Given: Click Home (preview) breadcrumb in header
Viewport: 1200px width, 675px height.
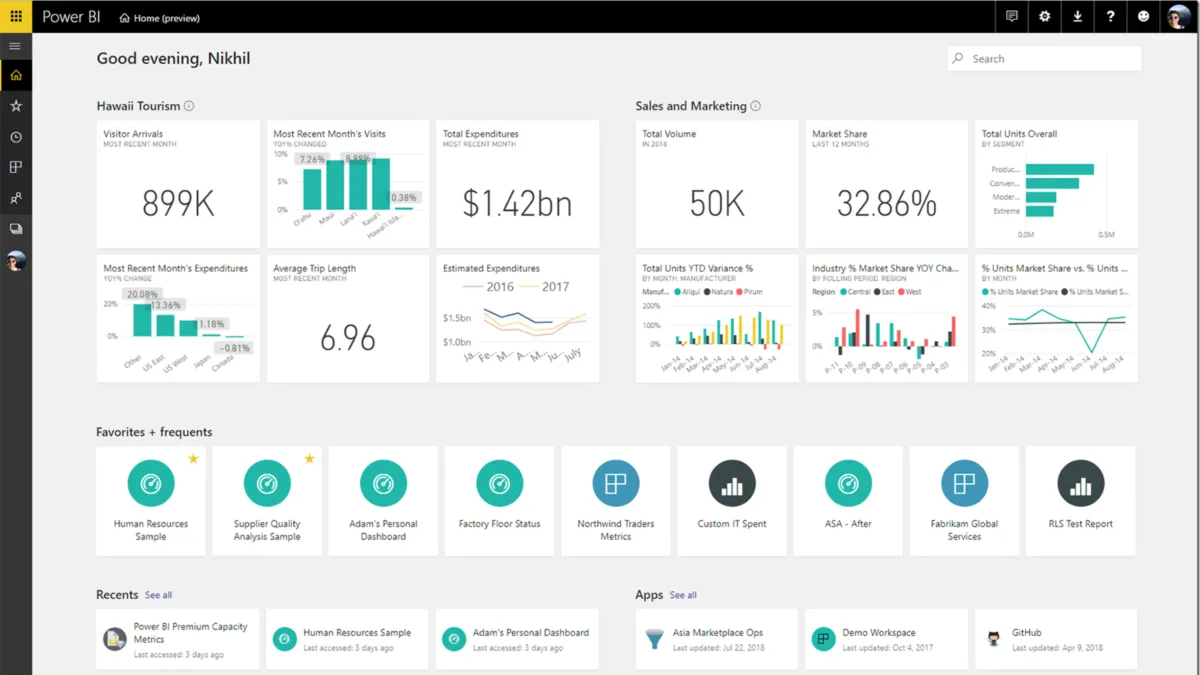Looking at the screenshot, I should 158,17.
